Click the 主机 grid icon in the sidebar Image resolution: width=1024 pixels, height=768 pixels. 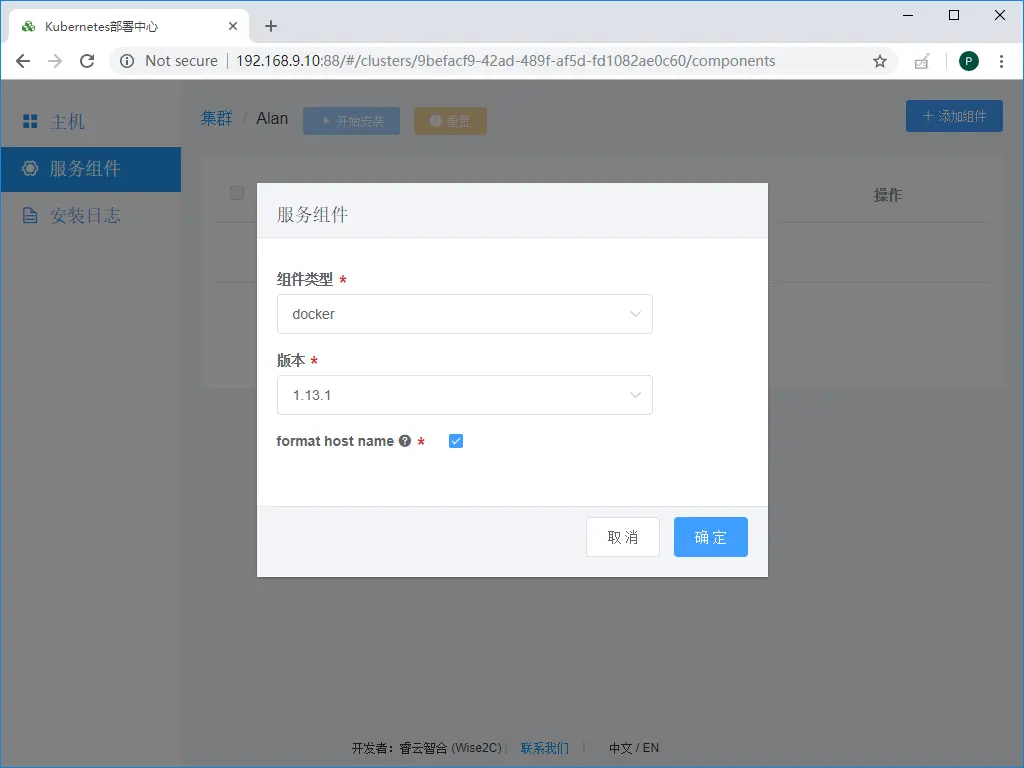tap(30, 121)
